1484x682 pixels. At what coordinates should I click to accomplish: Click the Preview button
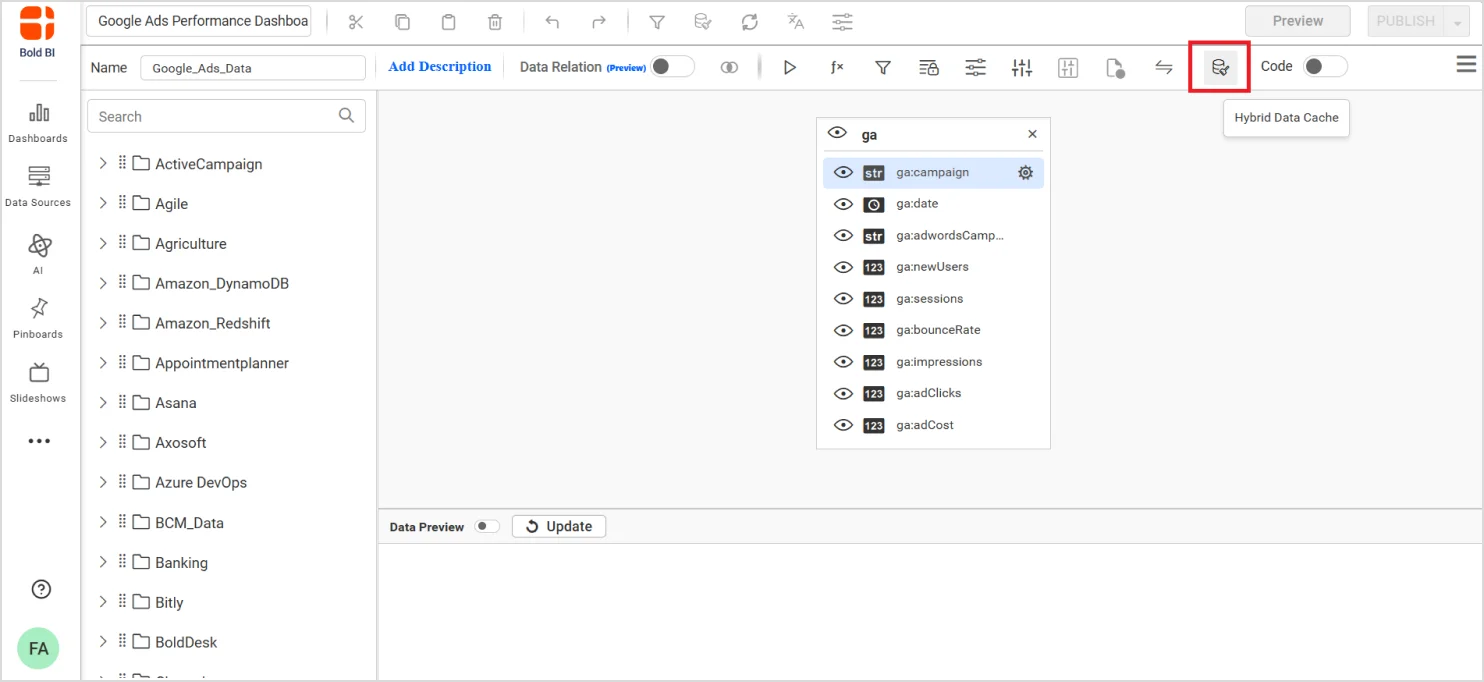(1297, 21)
